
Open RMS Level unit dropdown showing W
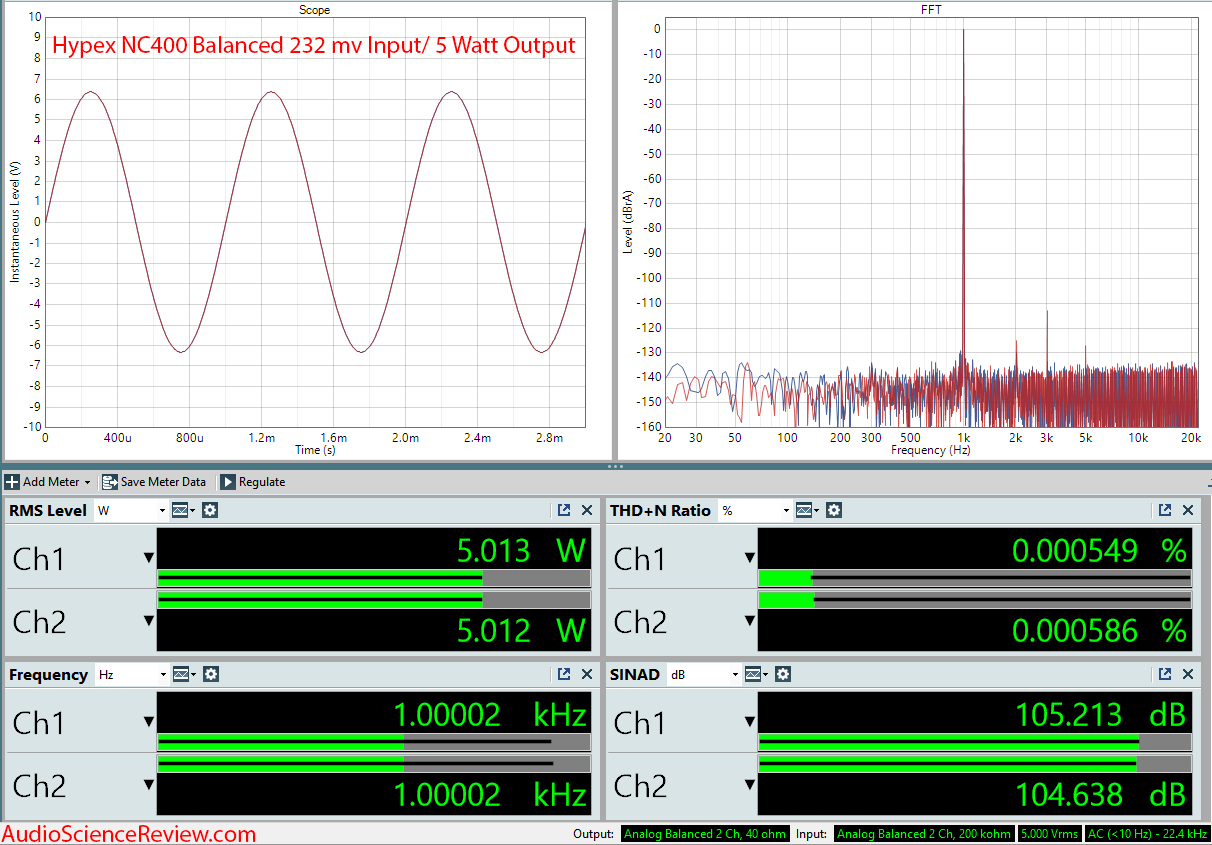coord(131,510)
